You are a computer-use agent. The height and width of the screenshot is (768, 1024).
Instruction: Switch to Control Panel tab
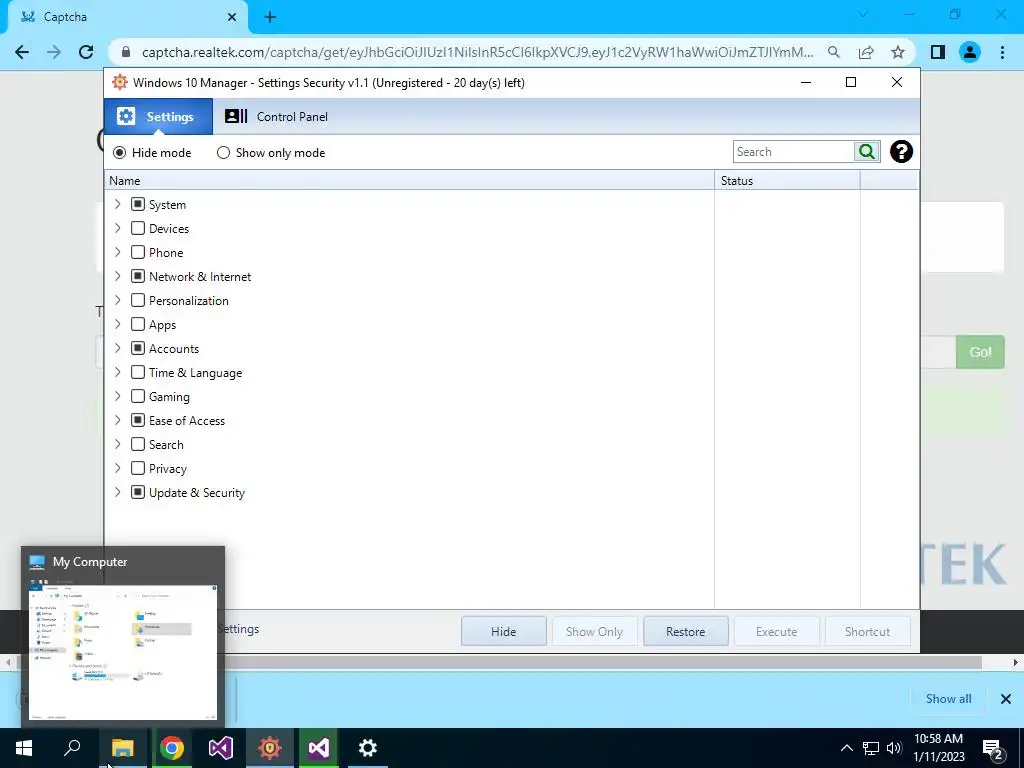[x=276, y=116]
